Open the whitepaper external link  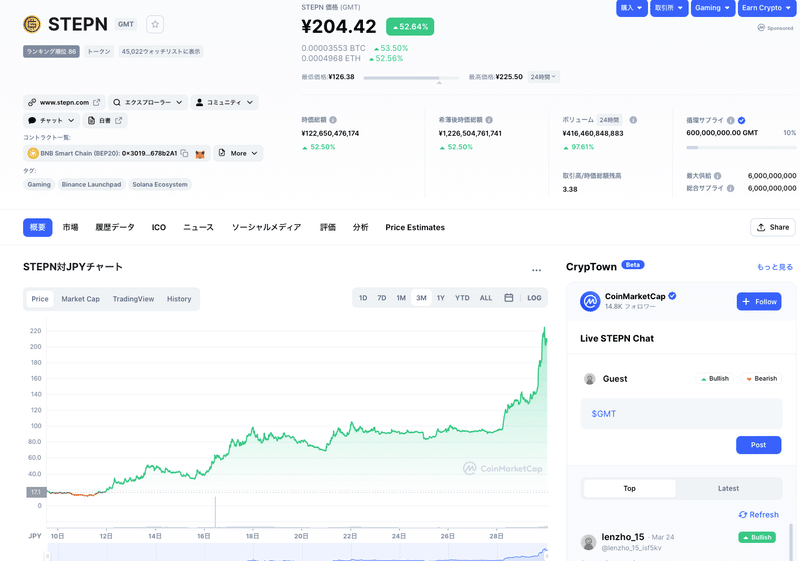coord(105,120)
